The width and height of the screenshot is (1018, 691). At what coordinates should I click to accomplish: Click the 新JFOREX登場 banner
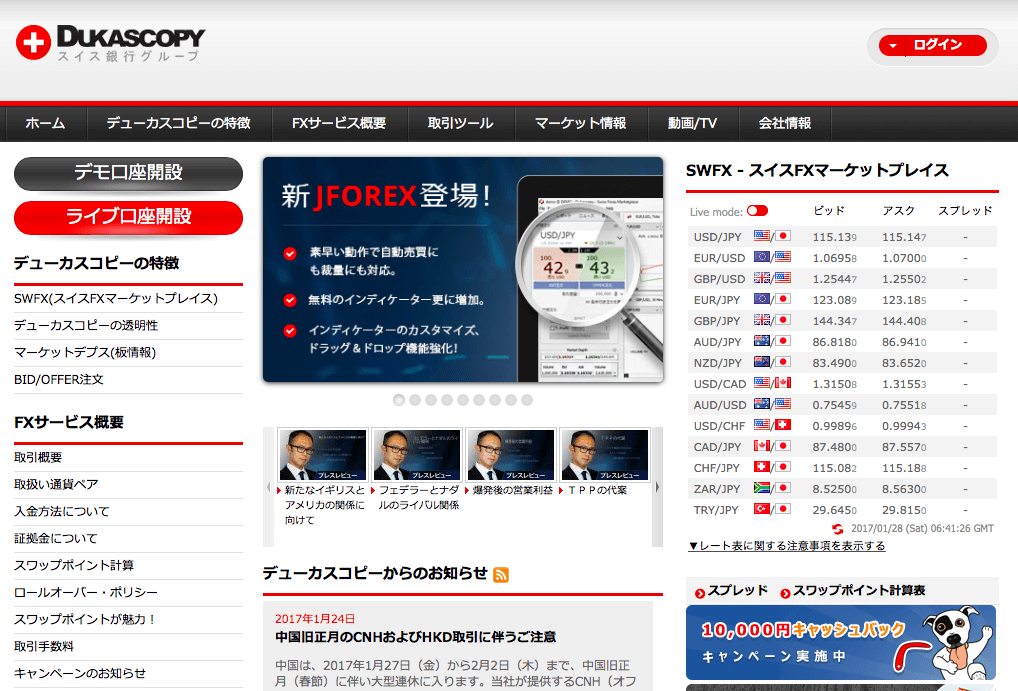(463, 270)
